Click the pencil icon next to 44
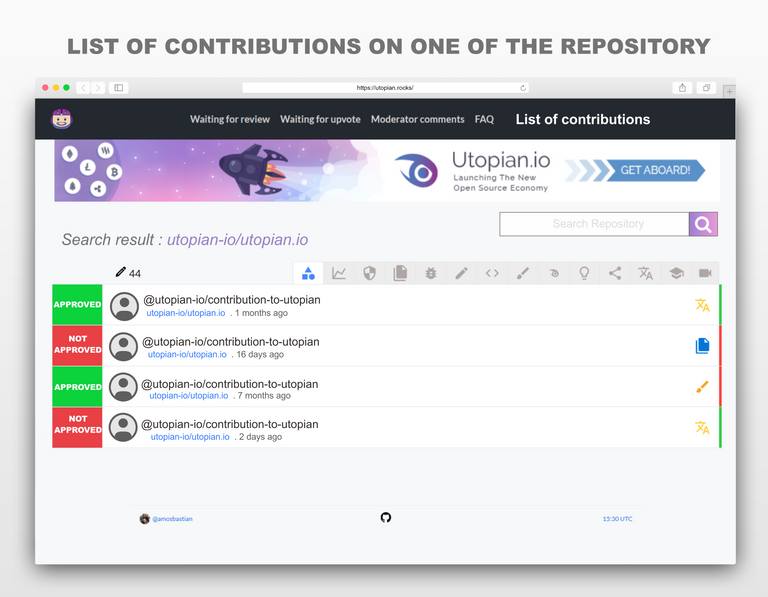This screenshot has width=768, height=597. pos(120,272)
